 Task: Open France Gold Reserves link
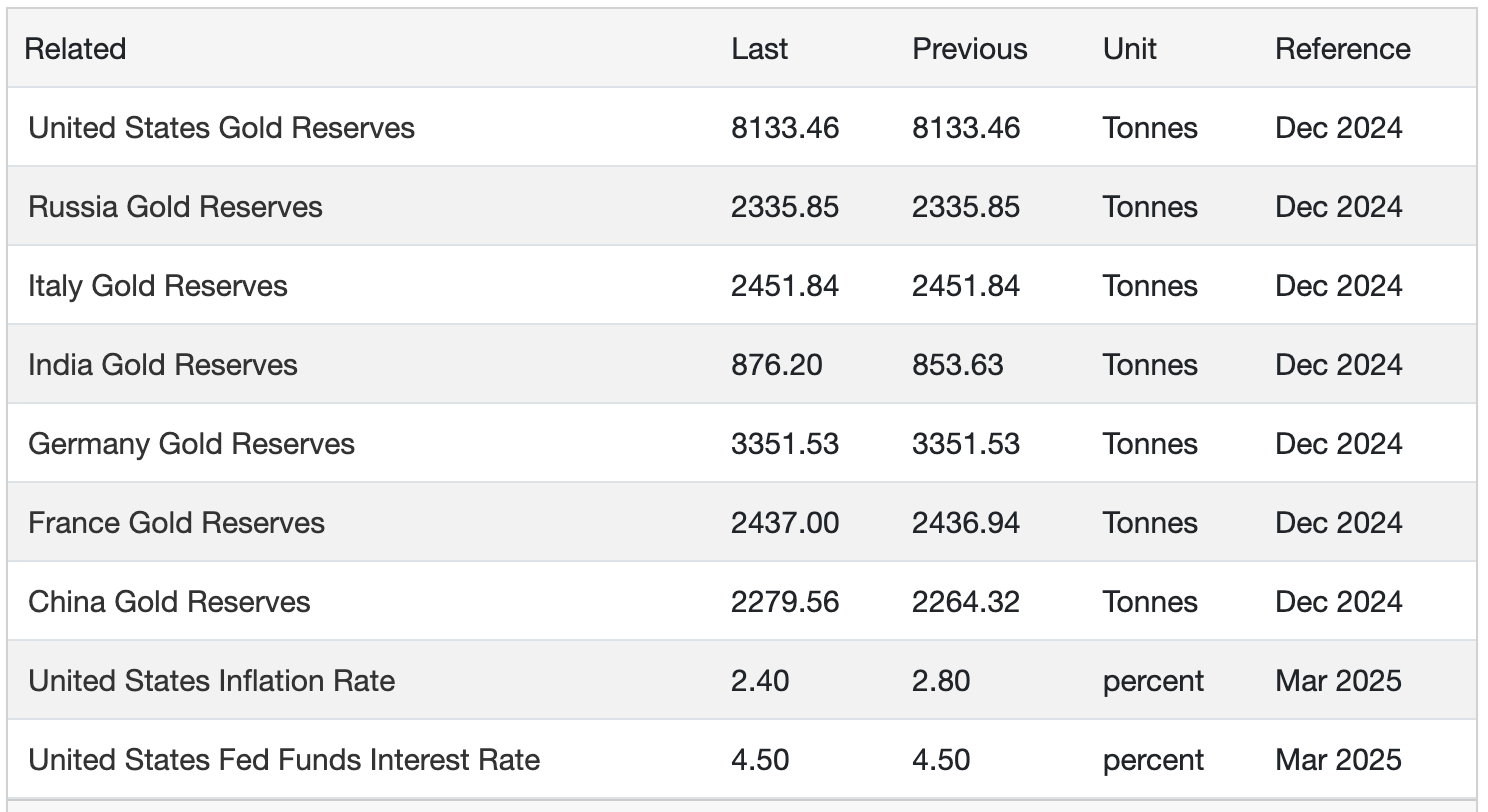176,523
